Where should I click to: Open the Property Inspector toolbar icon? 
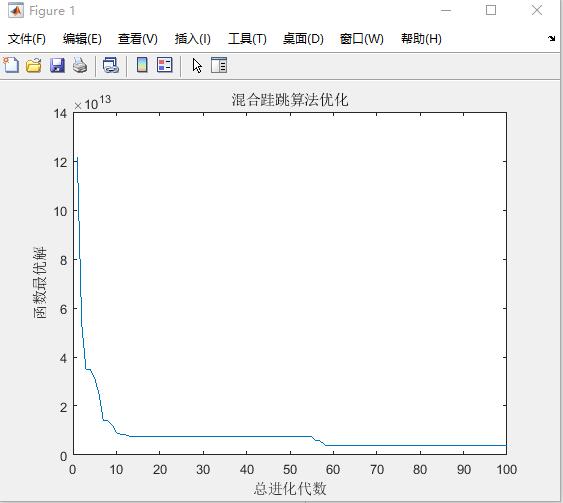point(219,65)
